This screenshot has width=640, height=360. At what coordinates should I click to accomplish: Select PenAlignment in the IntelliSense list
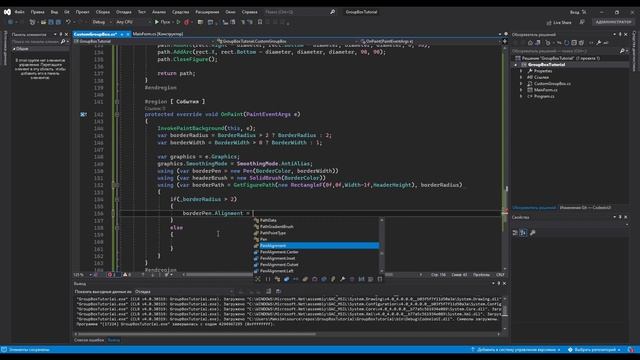[319, 246]
